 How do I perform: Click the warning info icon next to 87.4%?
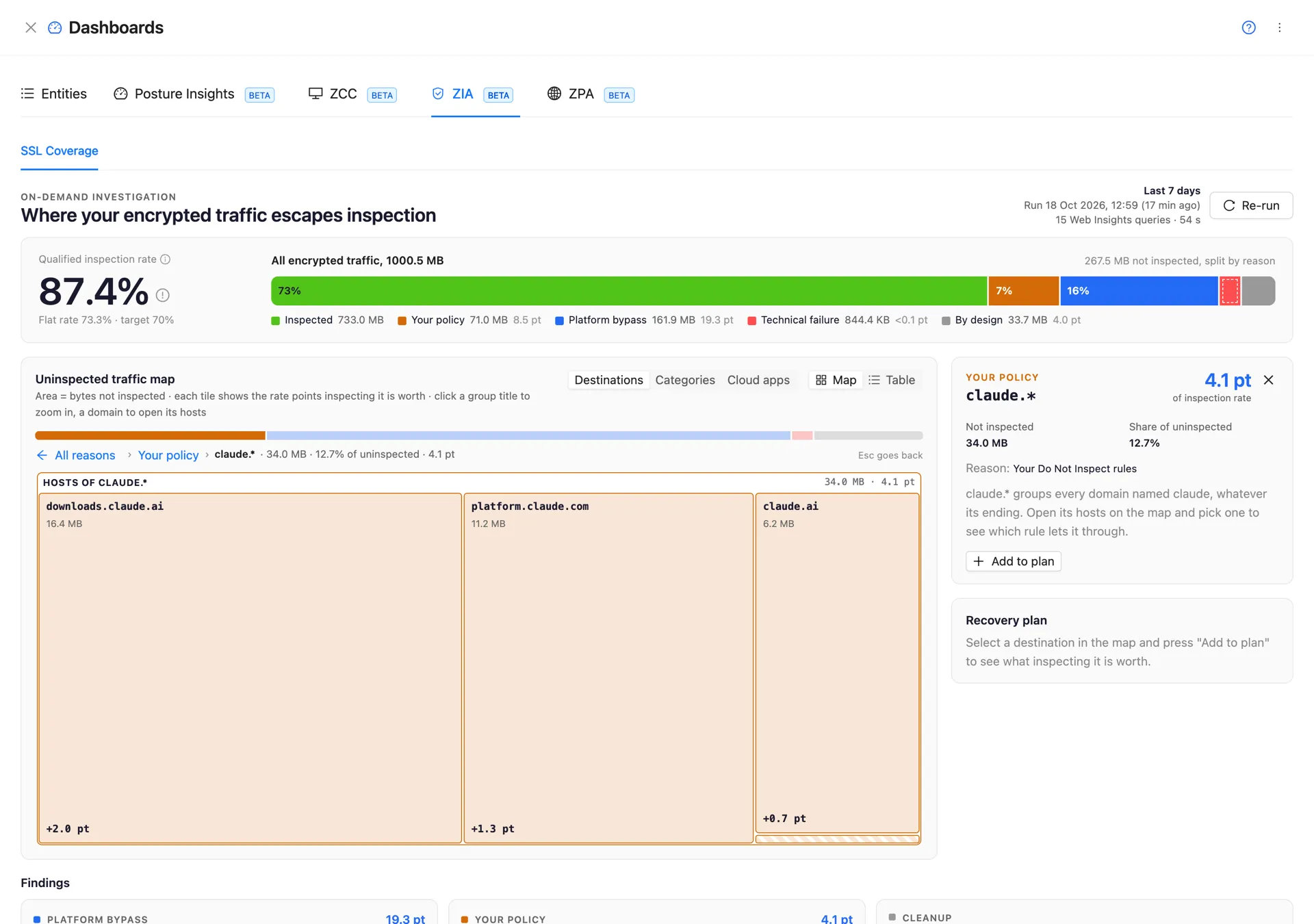(x=162, y=295)
